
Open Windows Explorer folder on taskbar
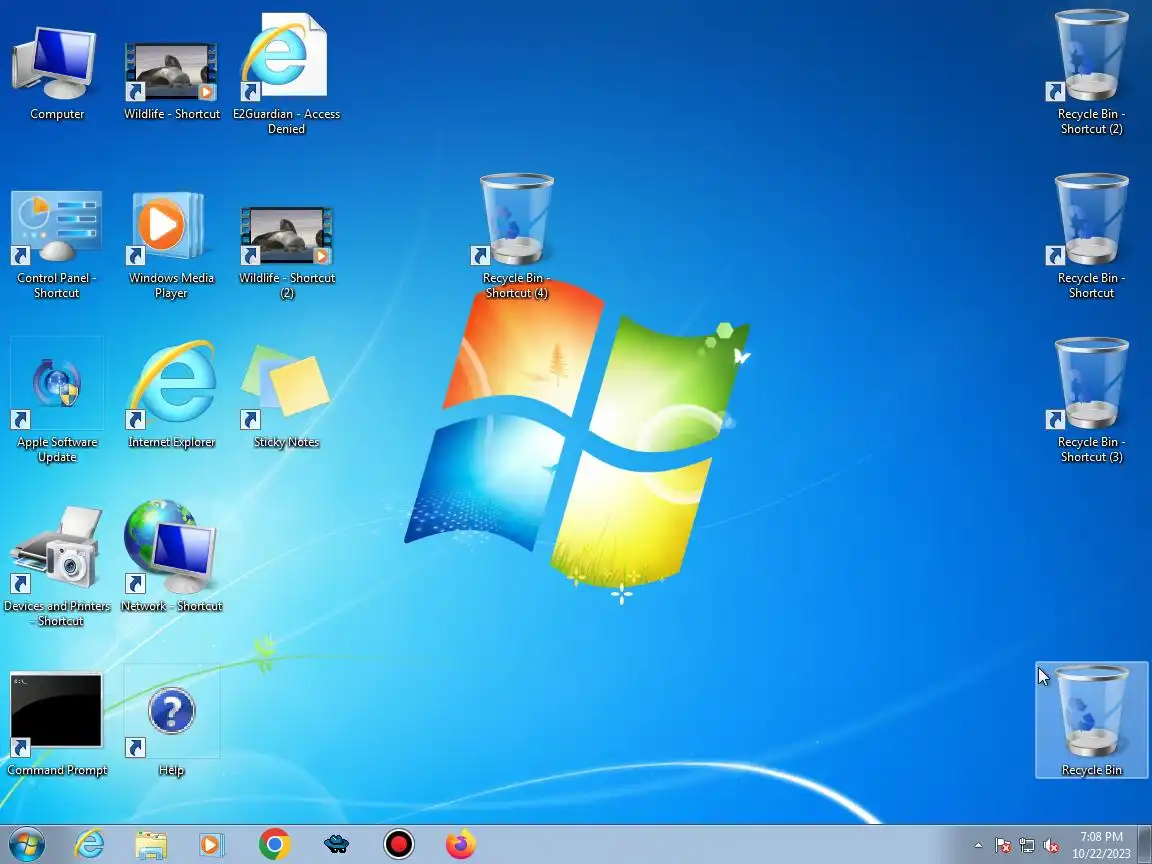point(151,845)
